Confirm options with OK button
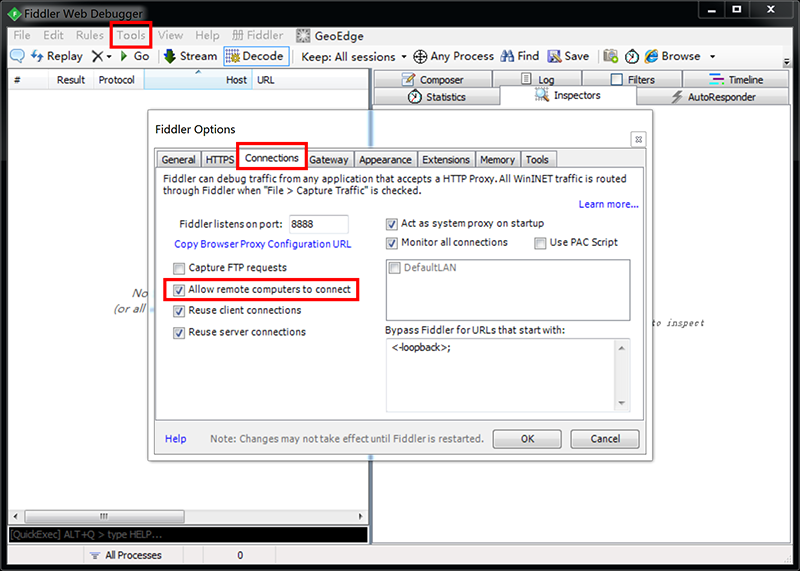The width and height of the screenshot is (800, 571). (527, 439)
